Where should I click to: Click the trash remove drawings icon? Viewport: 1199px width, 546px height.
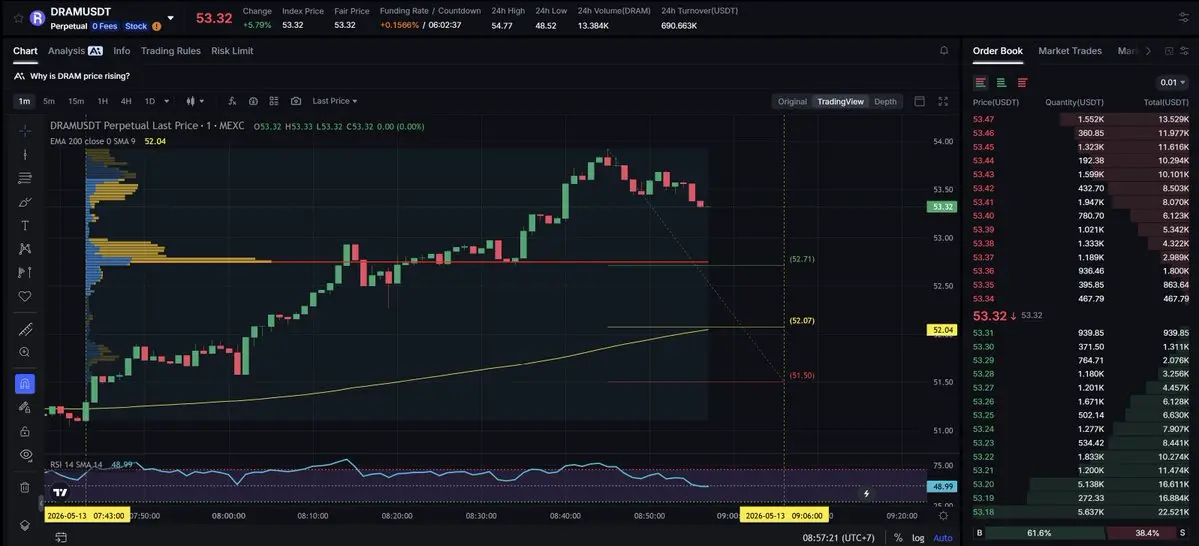(24, 487)
